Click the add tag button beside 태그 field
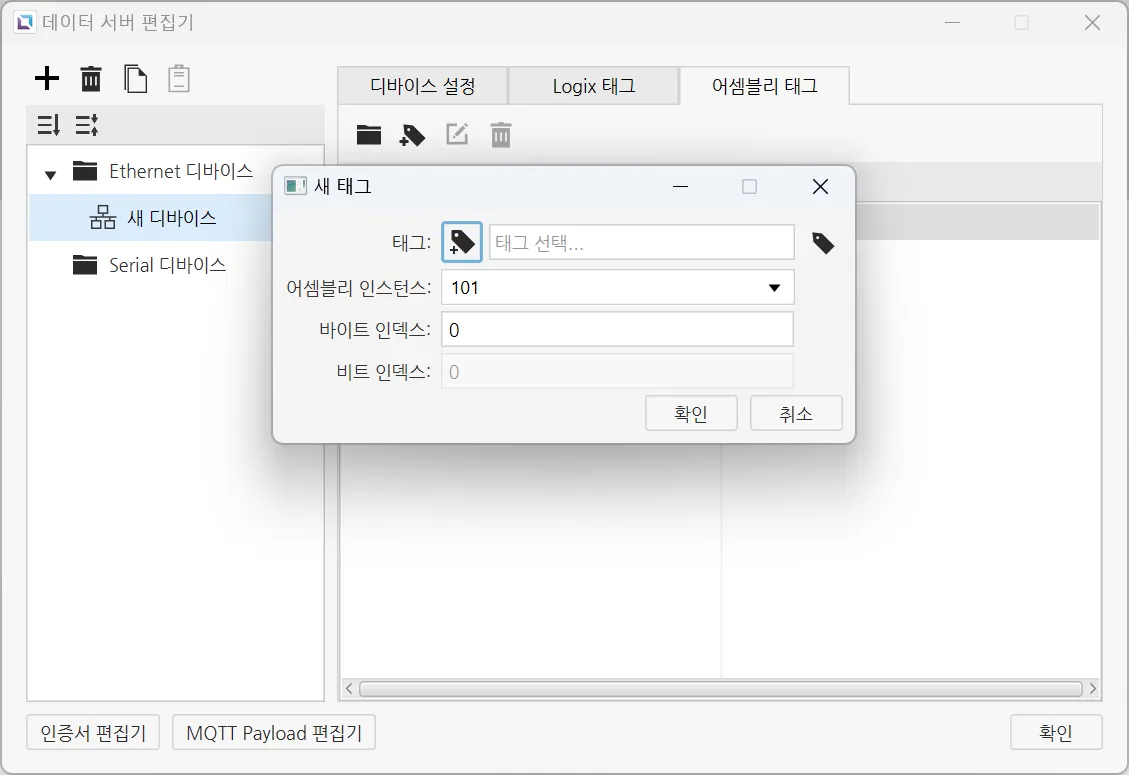Image resolution: width=1129 pixels, height=775 pixels. pos(462,242)
